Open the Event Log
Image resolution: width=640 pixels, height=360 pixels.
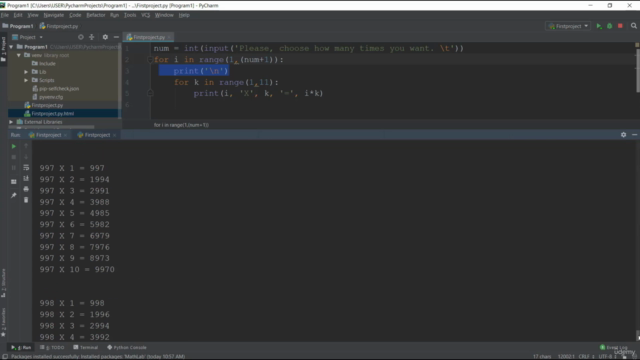tap(613, 347)
